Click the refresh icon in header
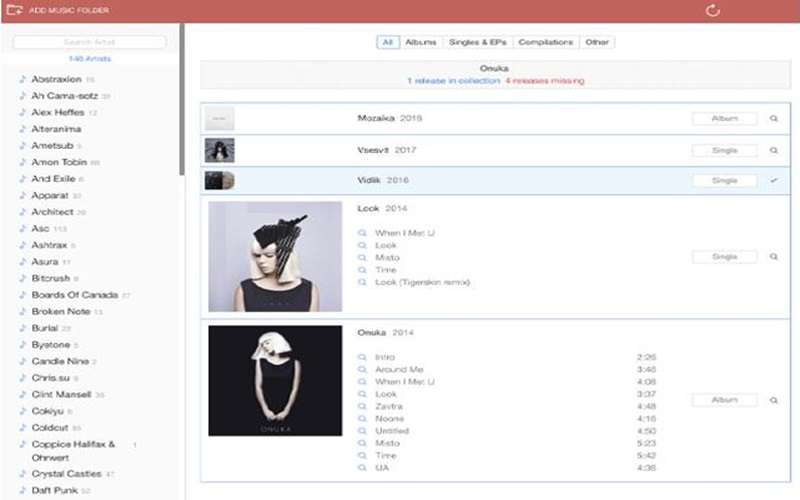 tap(712, 10)
